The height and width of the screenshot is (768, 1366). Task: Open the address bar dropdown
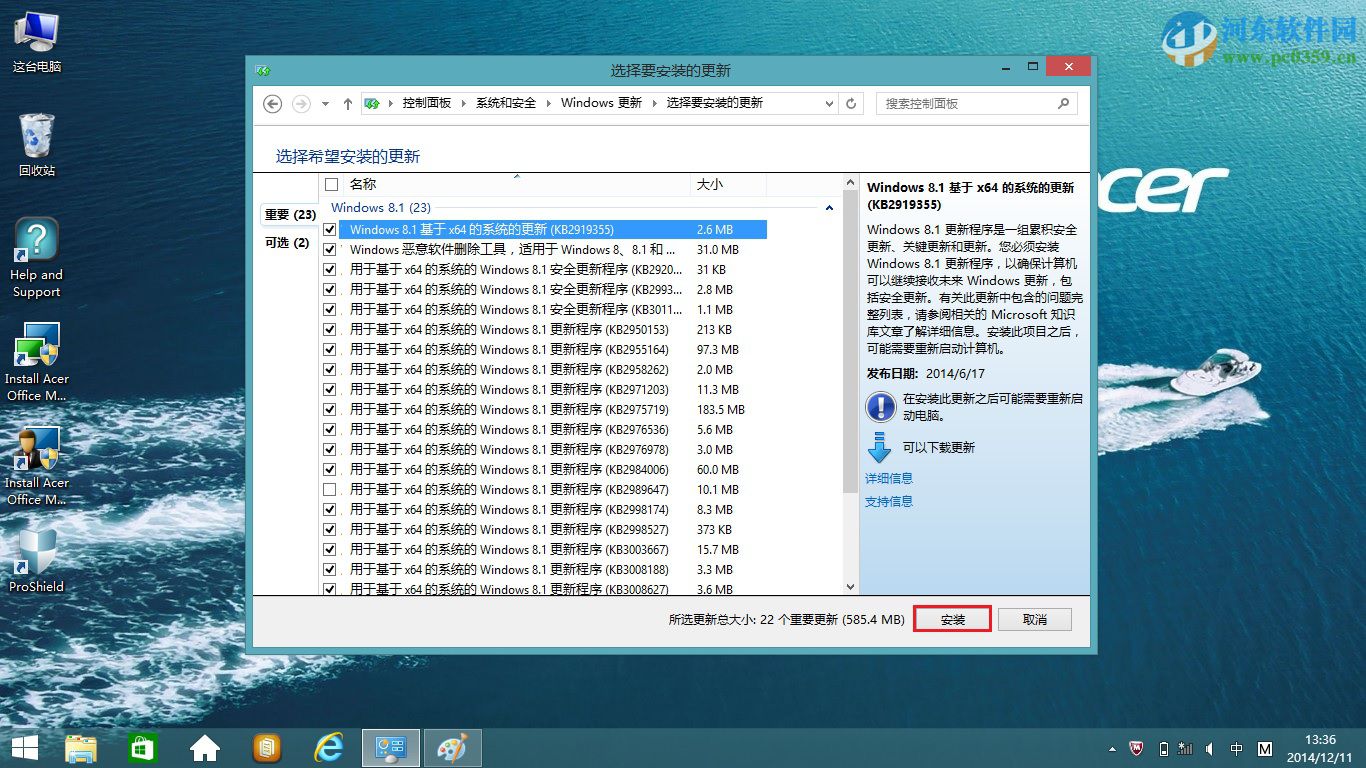(828, 103)
